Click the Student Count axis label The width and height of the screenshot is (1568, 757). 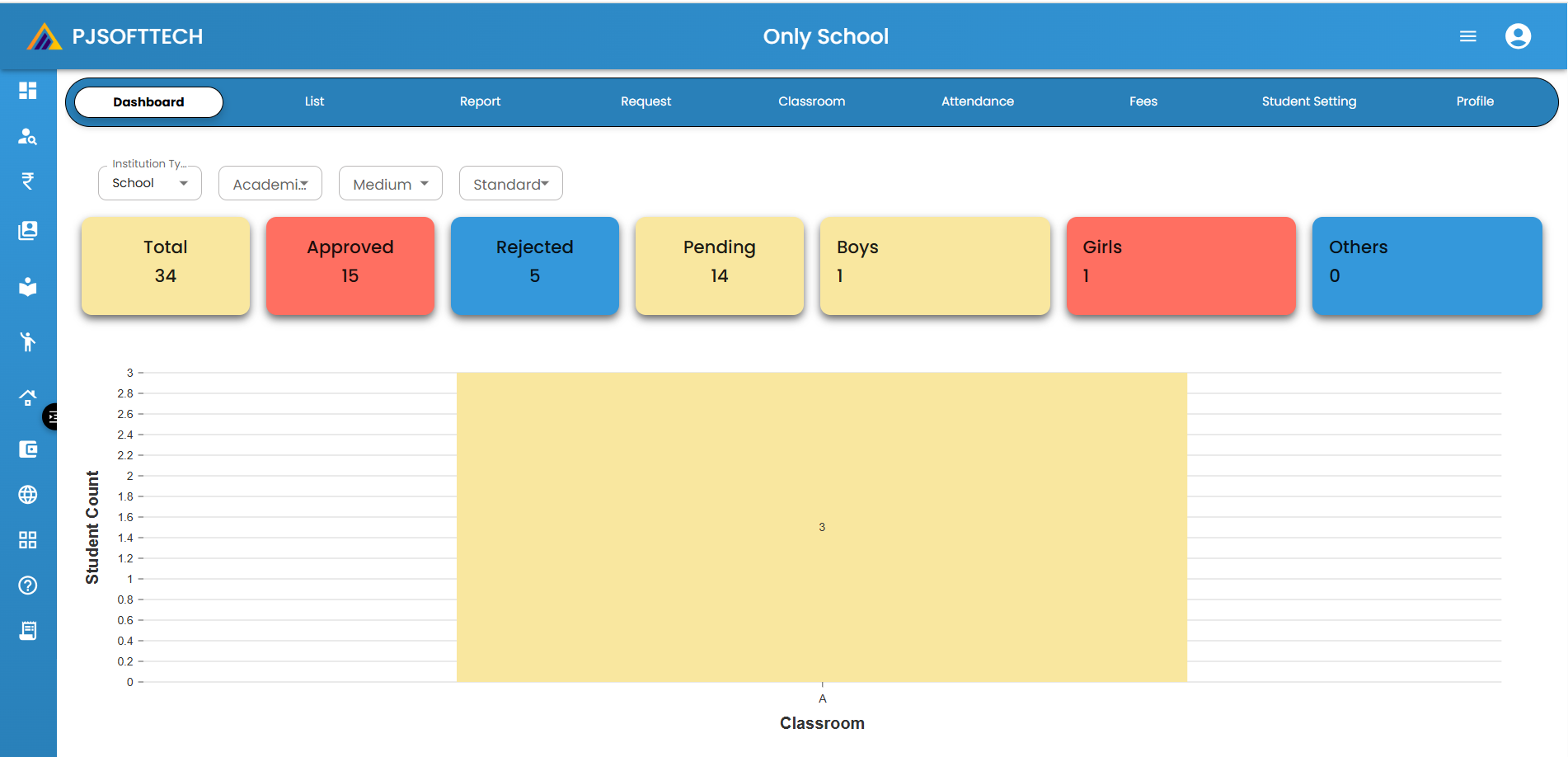click(x=92, y=528)
